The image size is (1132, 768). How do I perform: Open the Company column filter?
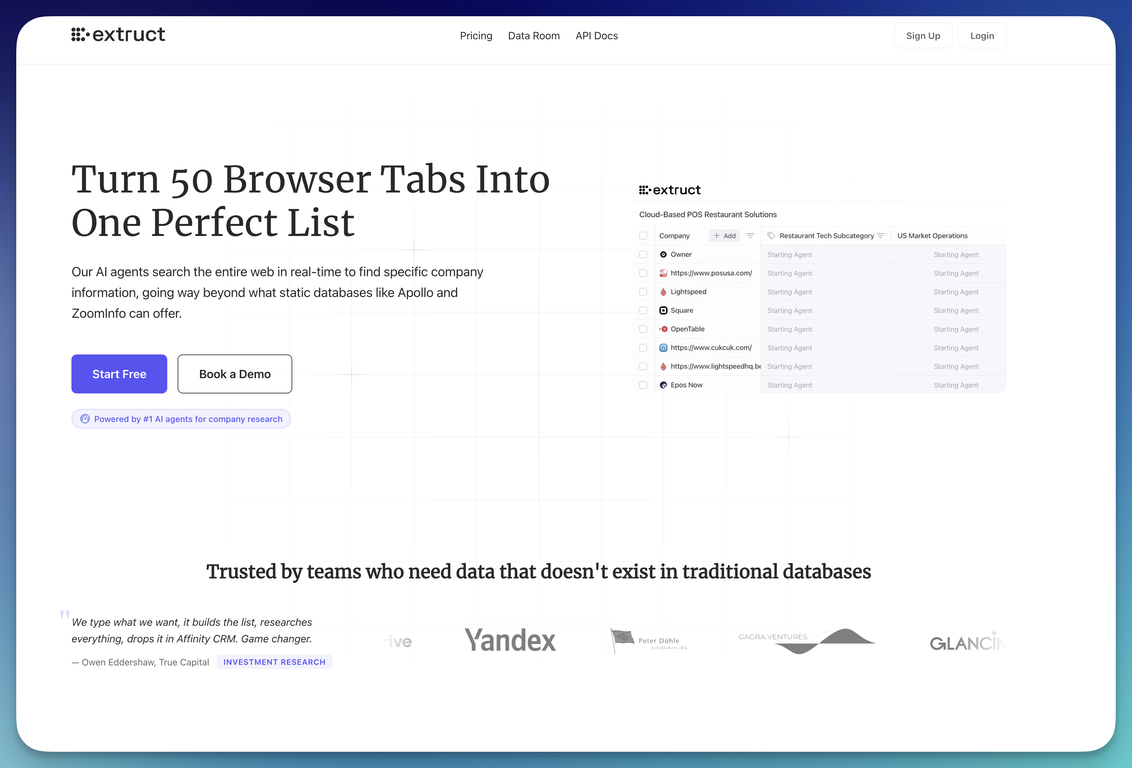750,236
